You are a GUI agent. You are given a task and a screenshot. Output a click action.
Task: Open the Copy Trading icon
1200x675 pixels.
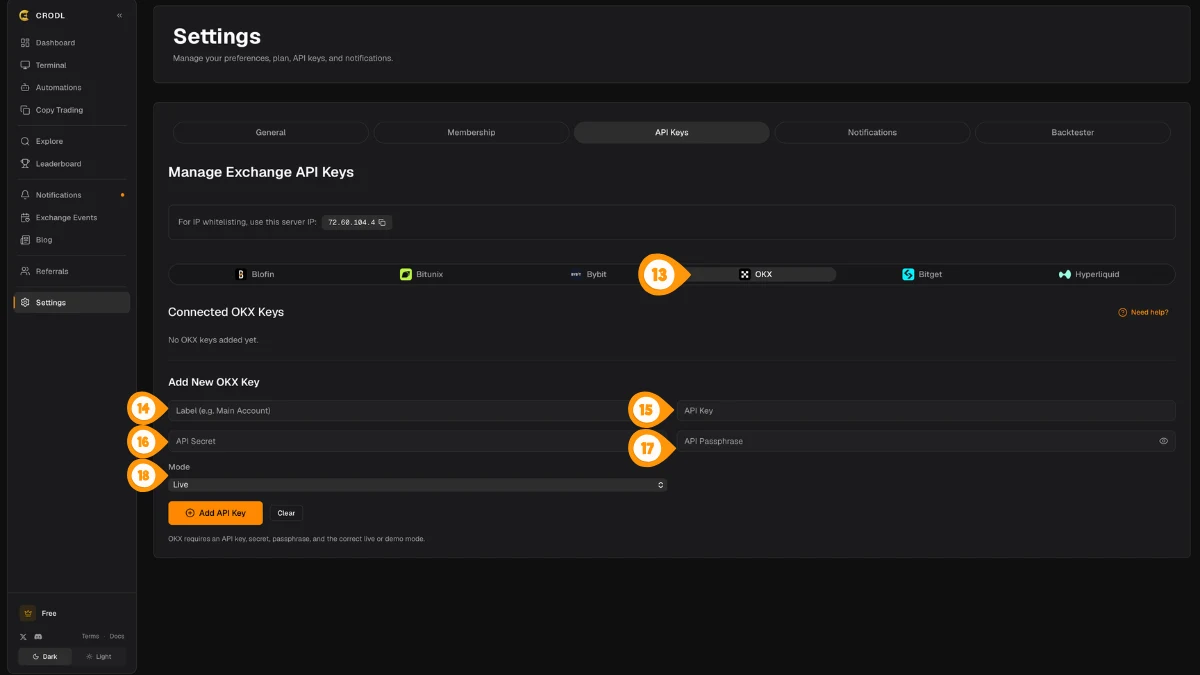point(25,110)
